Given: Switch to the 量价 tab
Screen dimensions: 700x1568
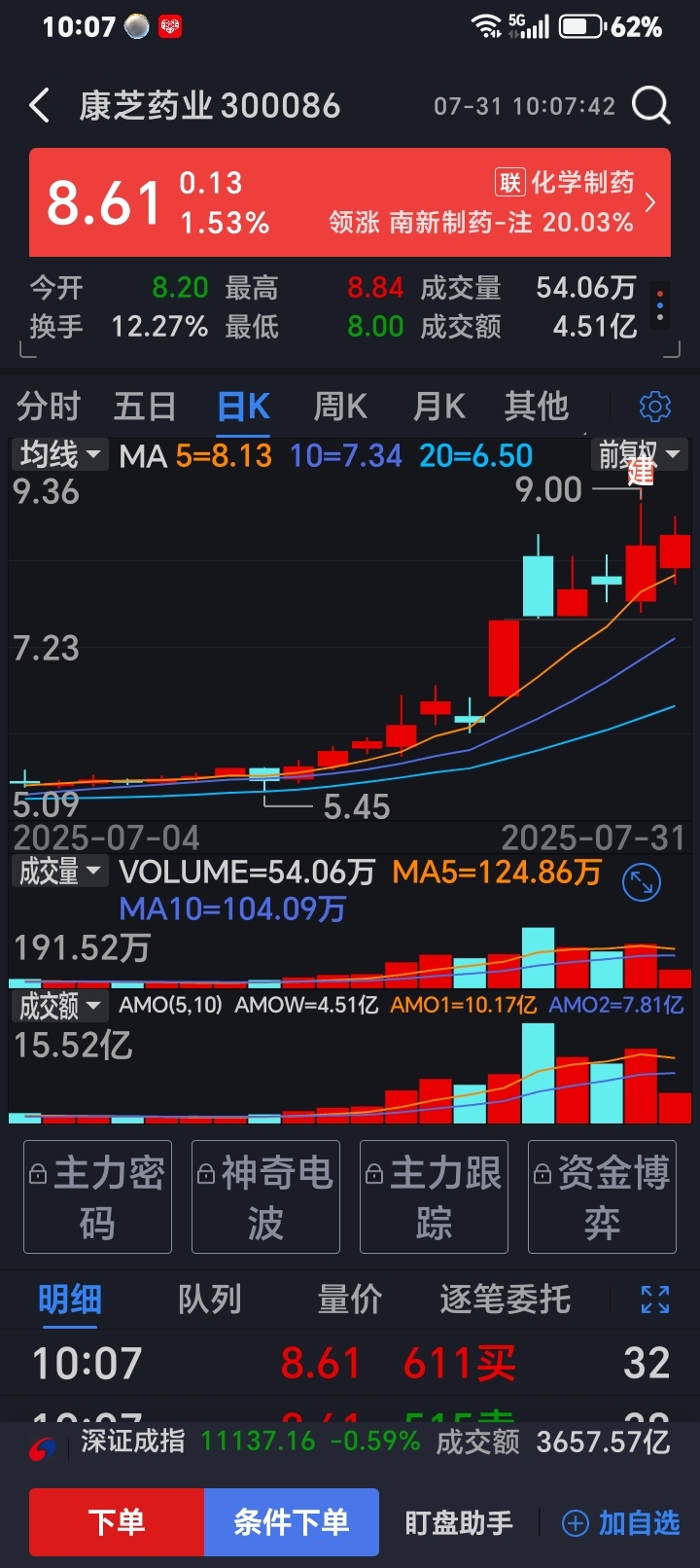Looking at the screenshot, I should point(350,1300).
